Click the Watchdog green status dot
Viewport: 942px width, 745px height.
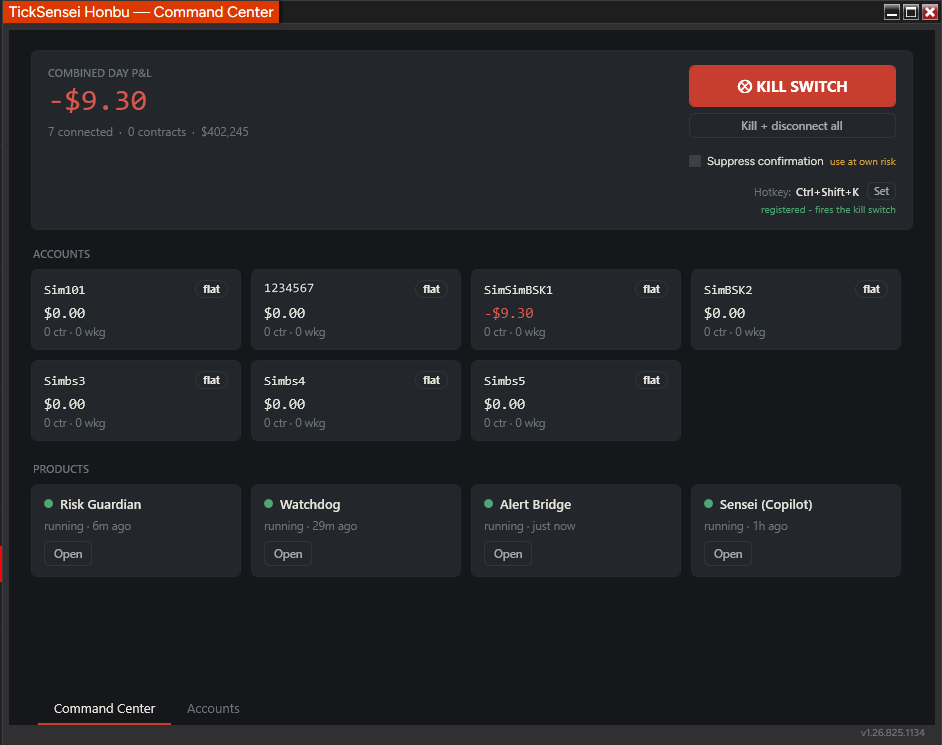click(x=269, y=503)
